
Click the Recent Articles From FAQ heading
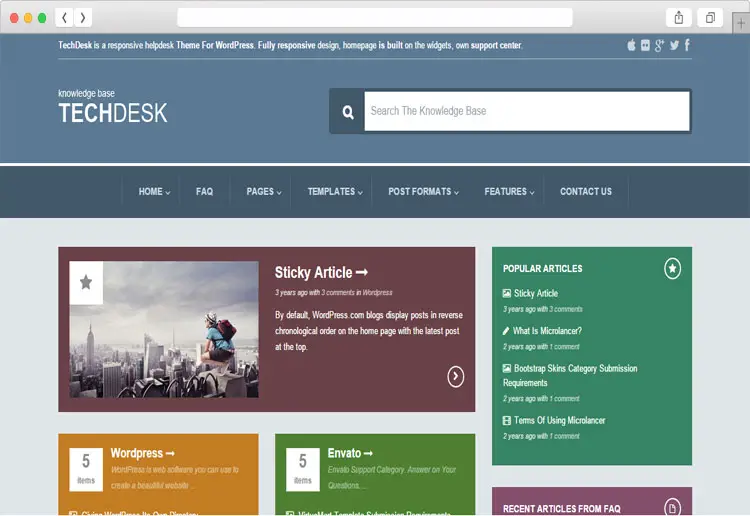pos(562,509)
